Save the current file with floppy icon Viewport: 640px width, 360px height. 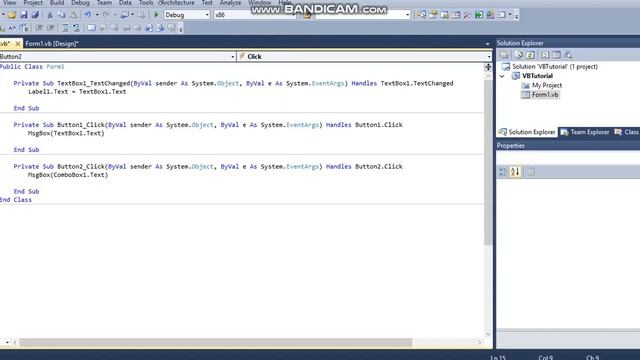[24, 15]
